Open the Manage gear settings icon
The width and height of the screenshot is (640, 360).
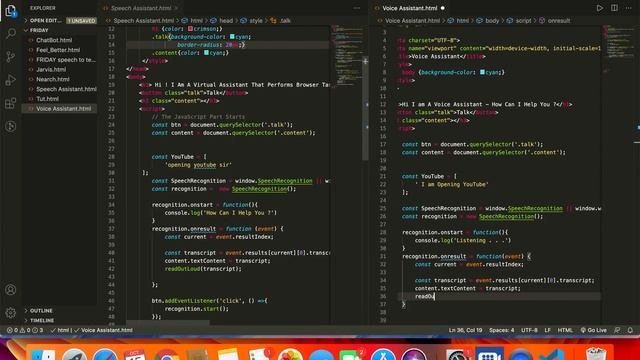click(11, 313)
